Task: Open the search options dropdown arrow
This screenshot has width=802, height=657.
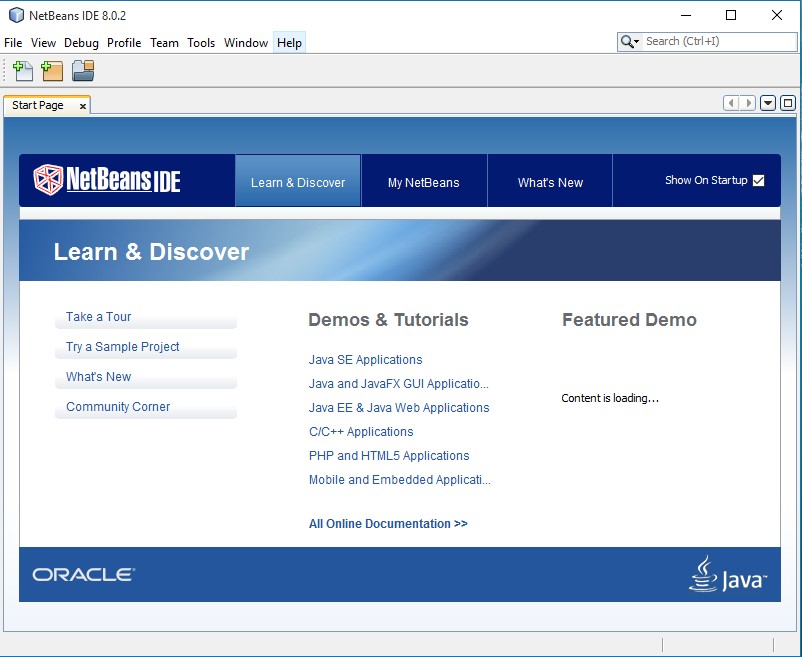Action: tap(639, 42)
